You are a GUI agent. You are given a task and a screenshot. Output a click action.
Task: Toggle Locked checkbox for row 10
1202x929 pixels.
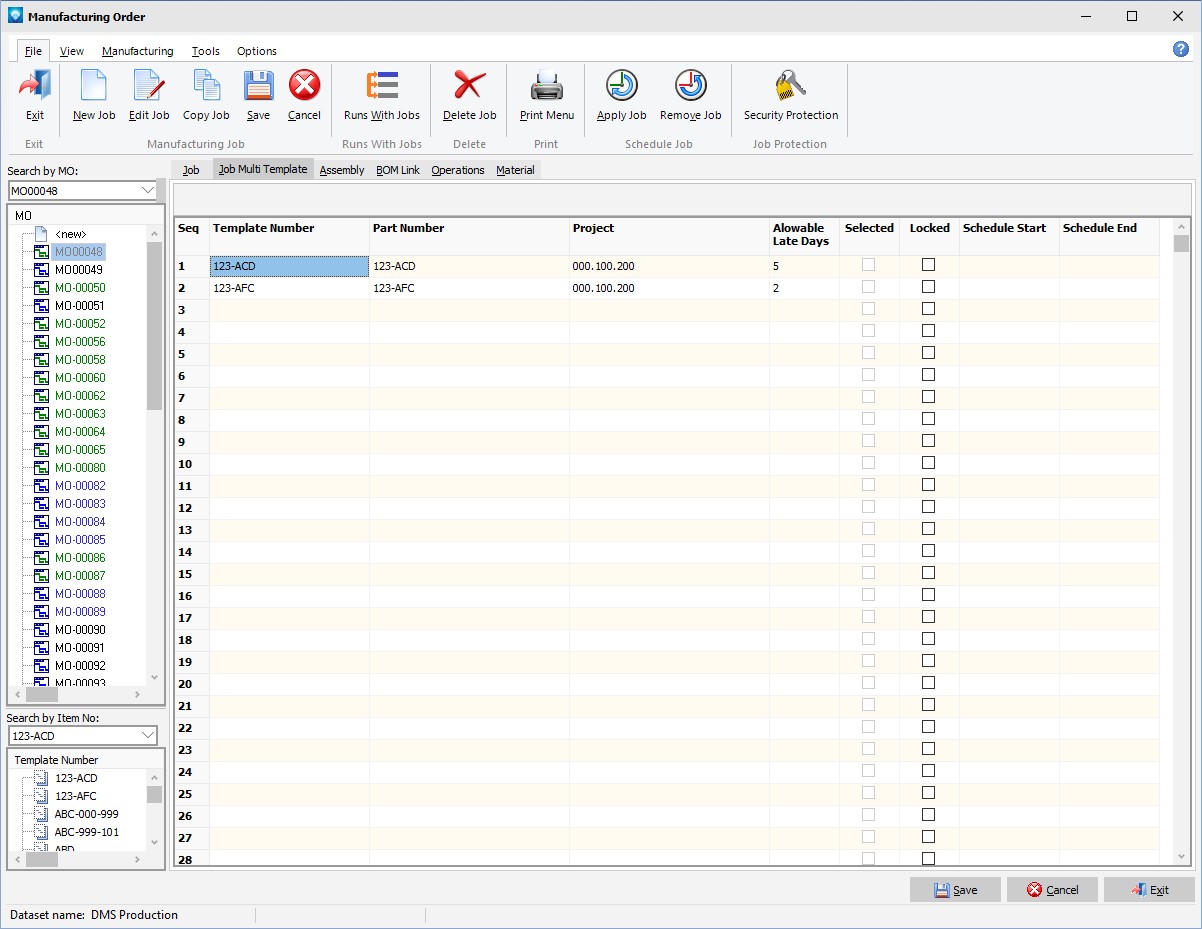click(929, 463)
